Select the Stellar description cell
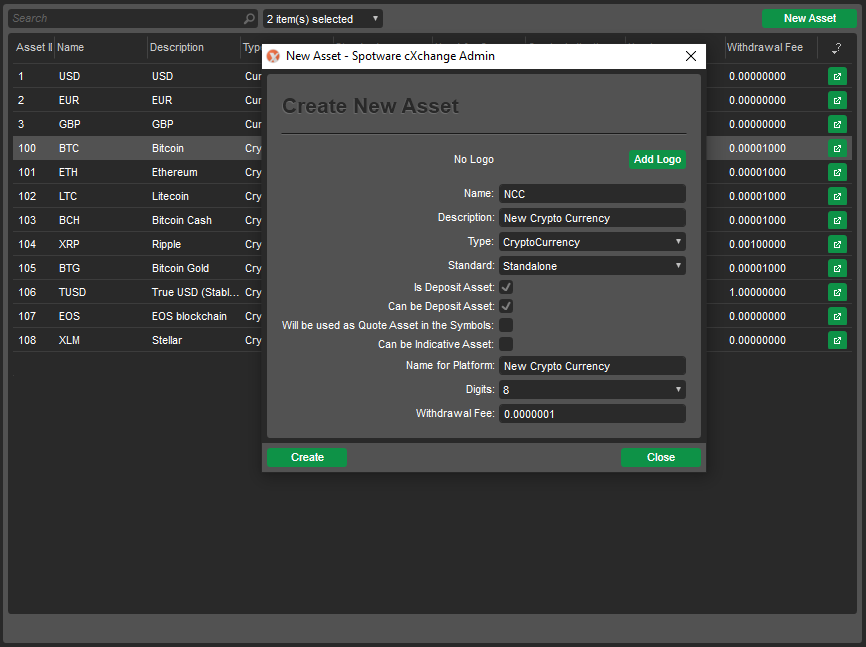866x647 pixels. click(167, 340)
